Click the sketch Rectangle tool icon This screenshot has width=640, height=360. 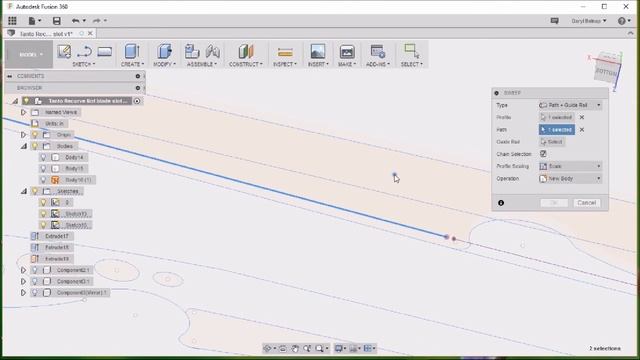[x=104, y=51]
